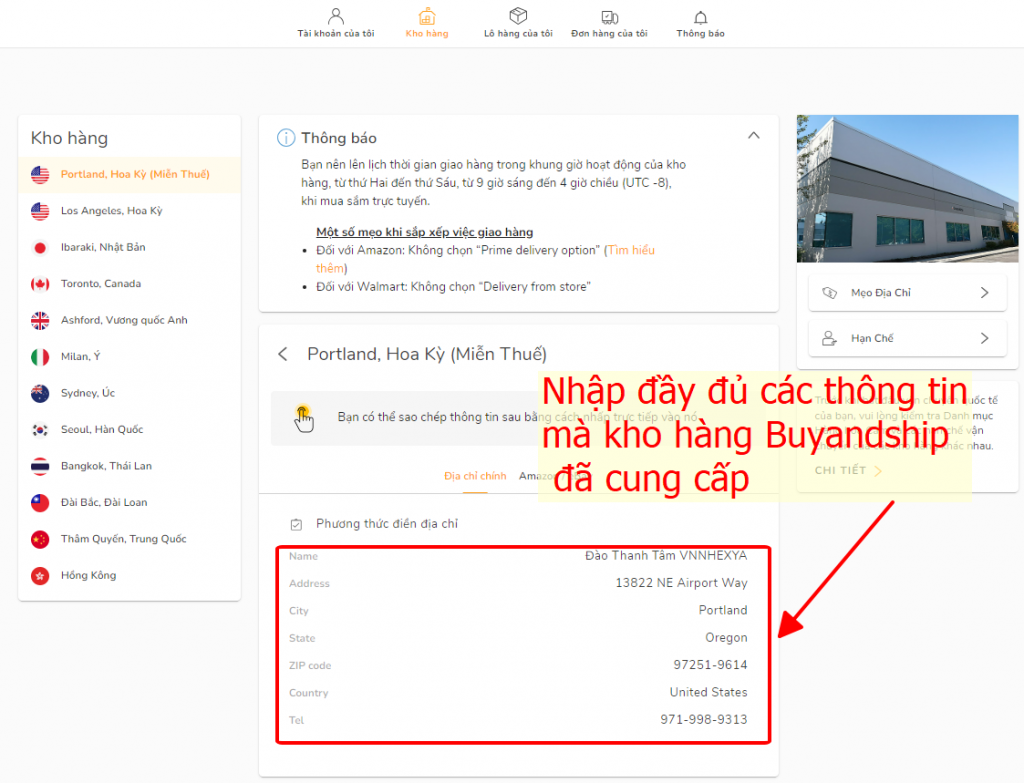Open Mẹo Địa Chỉ button

coord(907,293)
